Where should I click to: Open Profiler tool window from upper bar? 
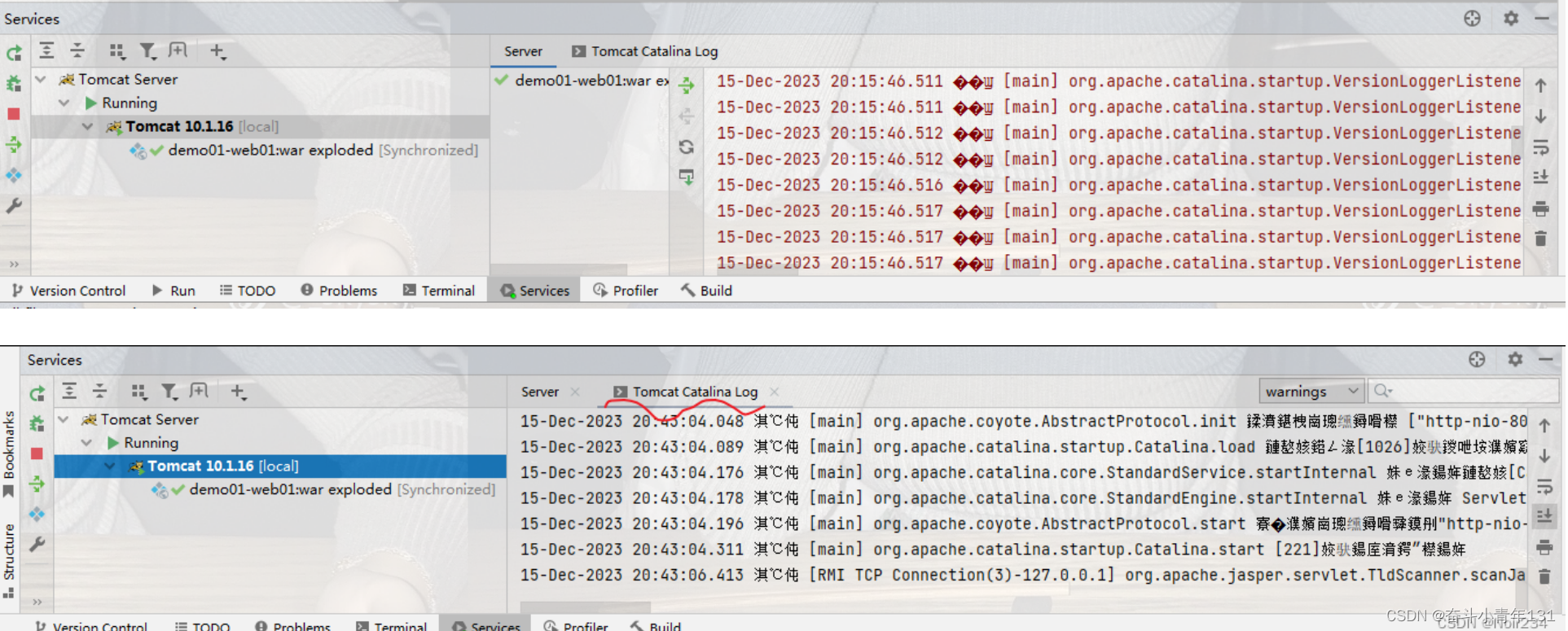pos(626,291)
